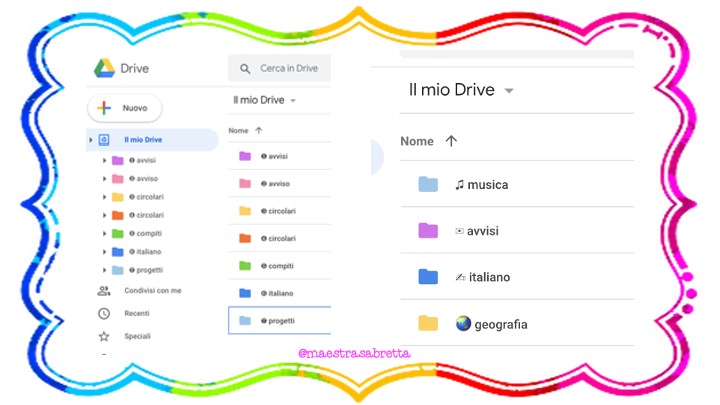Select the yellow geografia folder icon

pos(428,323)
